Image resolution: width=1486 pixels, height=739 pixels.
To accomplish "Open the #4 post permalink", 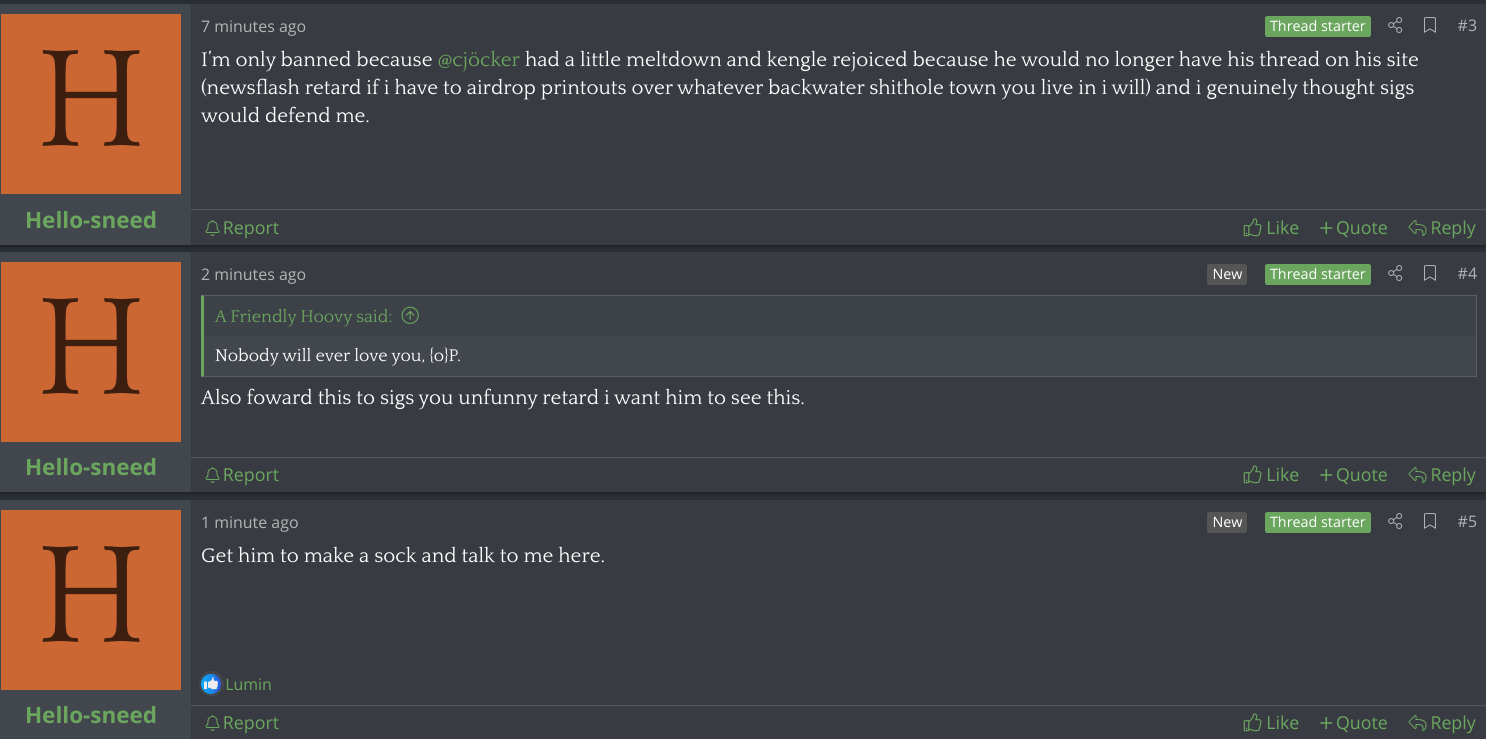I will click(1466, 273).
